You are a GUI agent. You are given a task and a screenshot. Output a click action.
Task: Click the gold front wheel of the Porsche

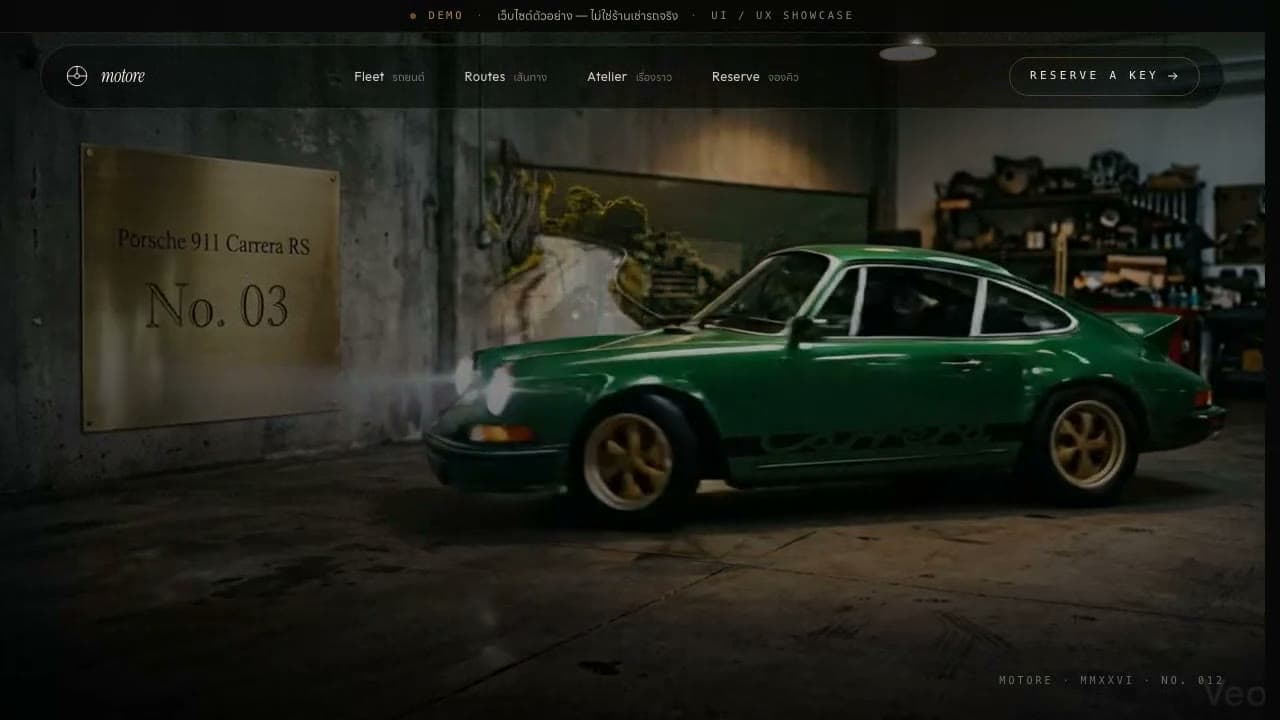(628, 461)
